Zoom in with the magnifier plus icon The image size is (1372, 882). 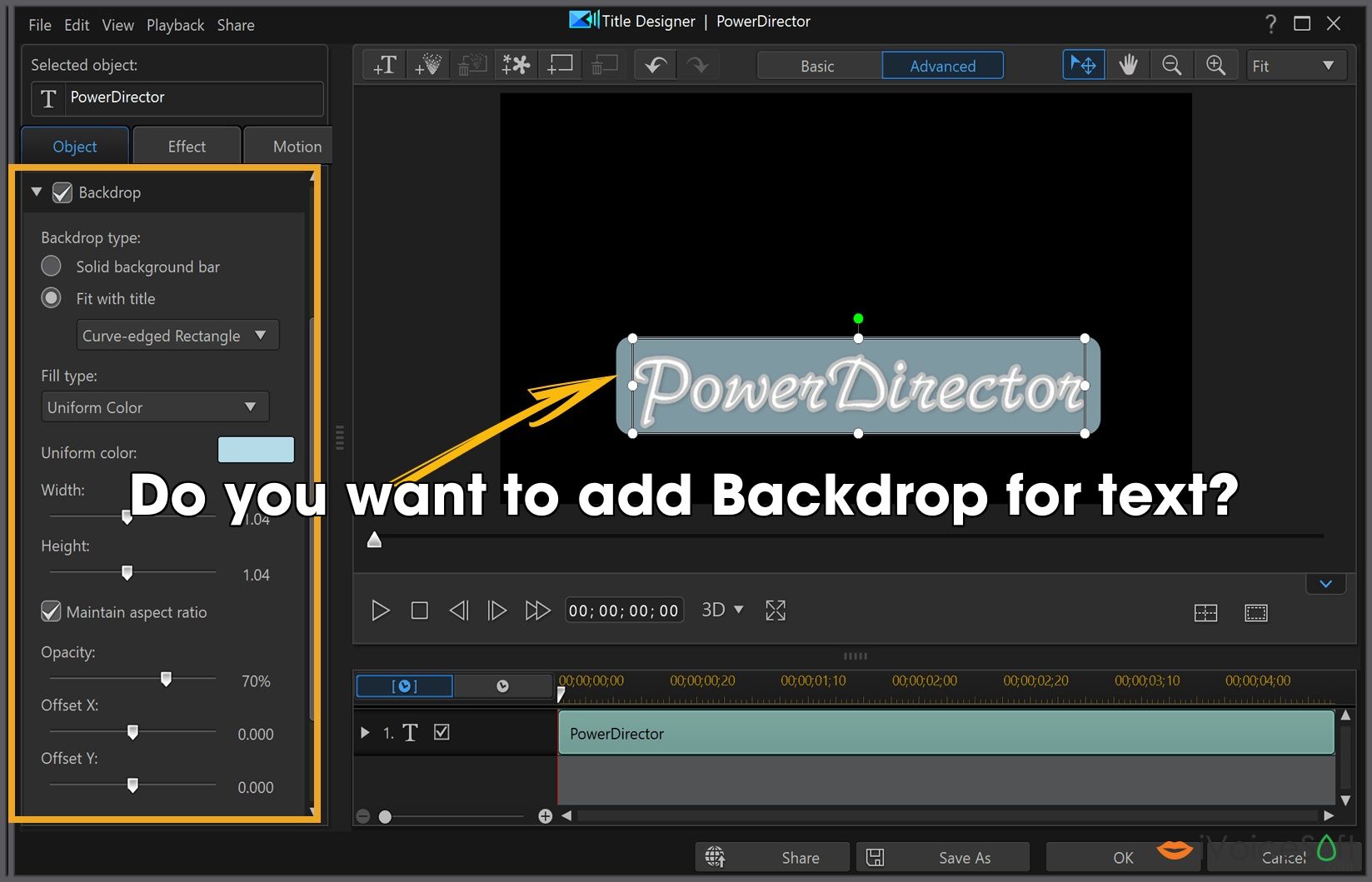tap(1215, 65)
